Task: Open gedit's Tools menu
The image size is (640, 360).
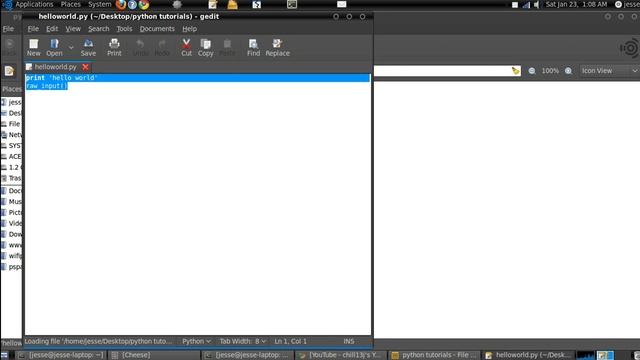Action: click(x=124, y=29)
